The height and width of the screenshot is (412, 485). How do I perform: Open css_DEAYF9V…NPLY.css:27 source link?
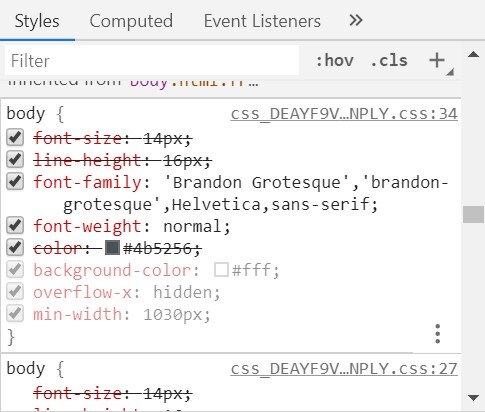tap(344, 369)
